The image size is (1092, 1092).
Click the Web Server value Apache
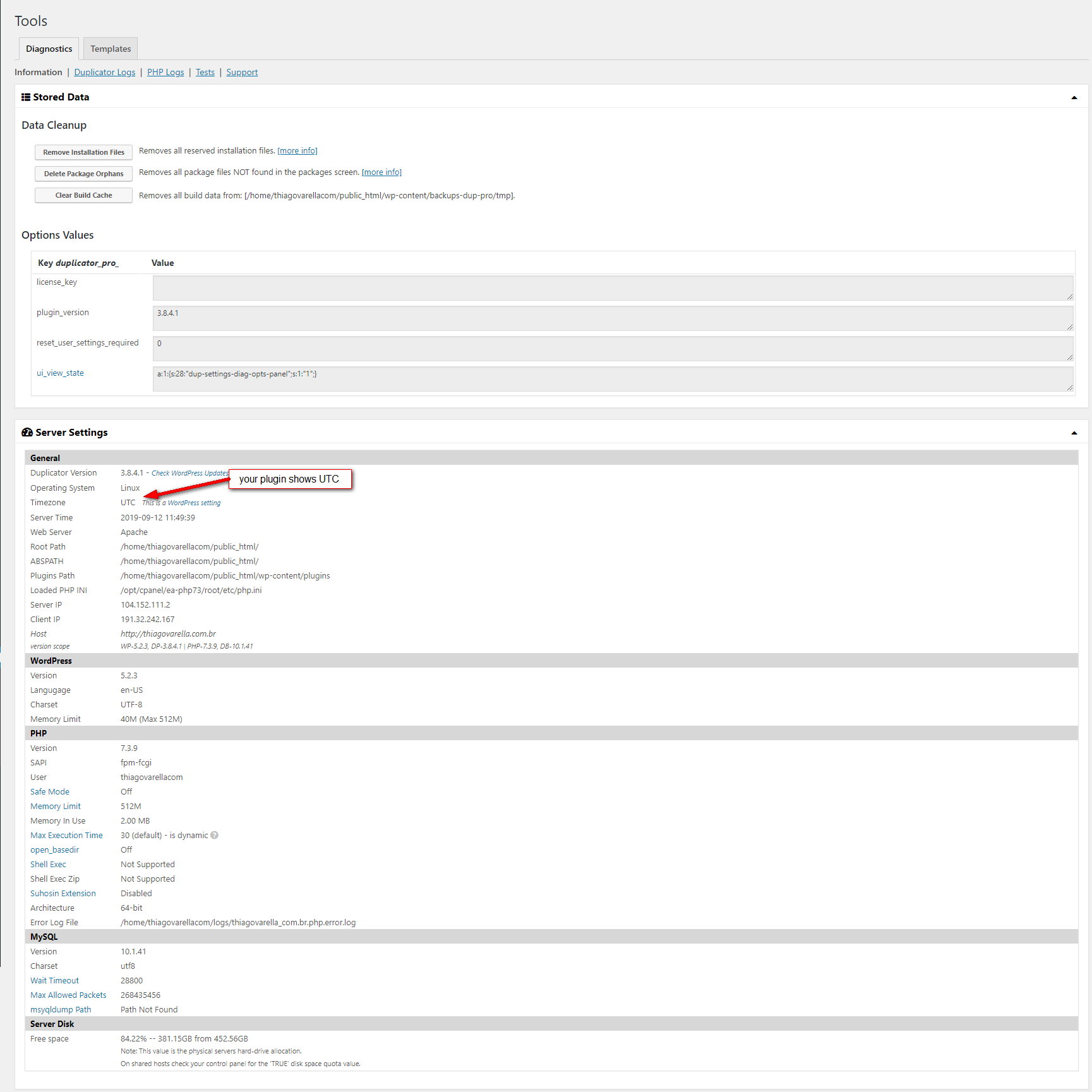pos(135,532)
